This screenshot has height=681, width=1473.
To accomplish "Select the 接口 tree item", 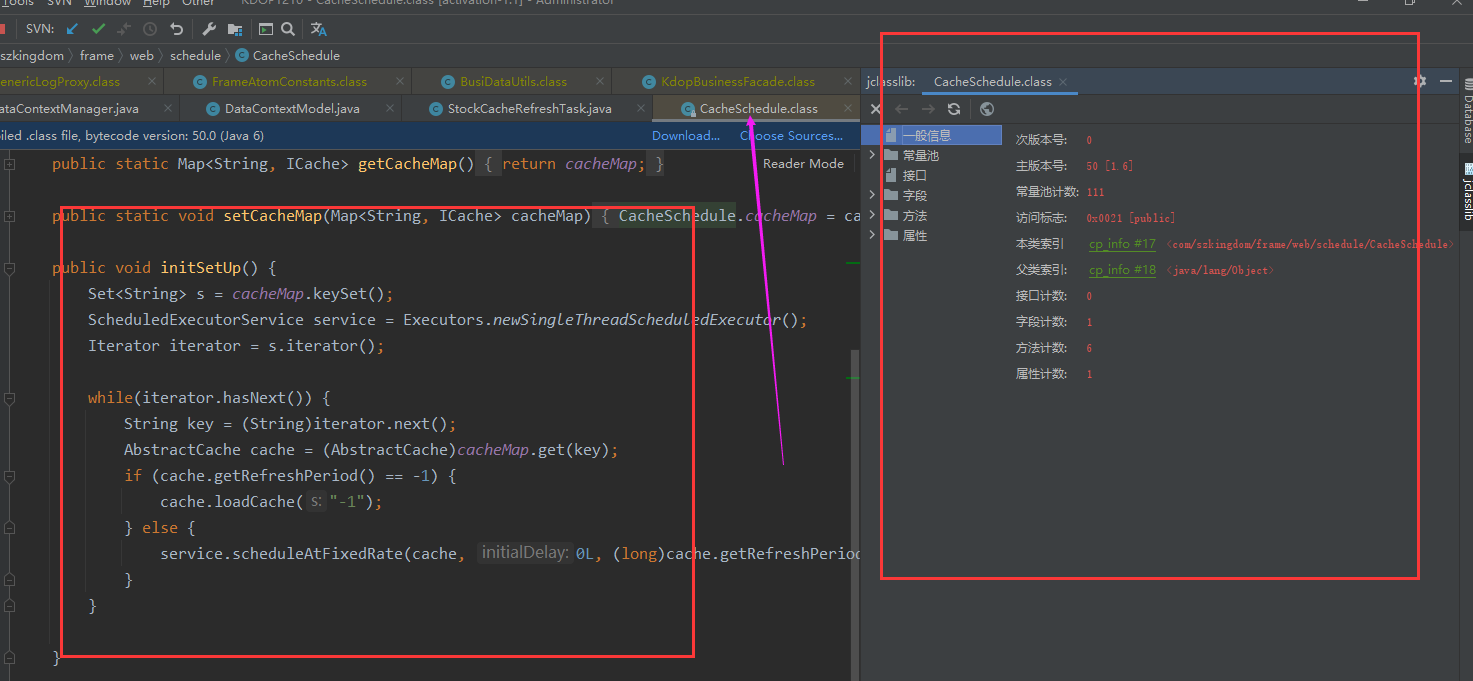I will [x=914, y=175].
